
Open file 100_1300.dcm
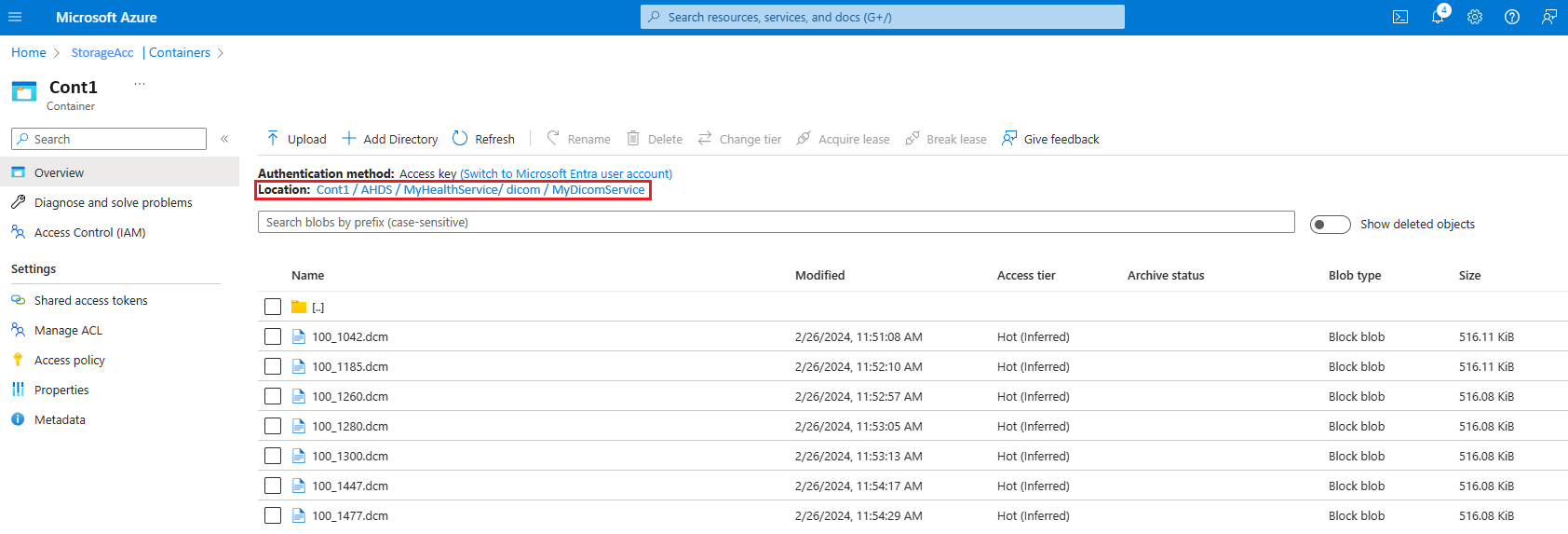[350, 456]
